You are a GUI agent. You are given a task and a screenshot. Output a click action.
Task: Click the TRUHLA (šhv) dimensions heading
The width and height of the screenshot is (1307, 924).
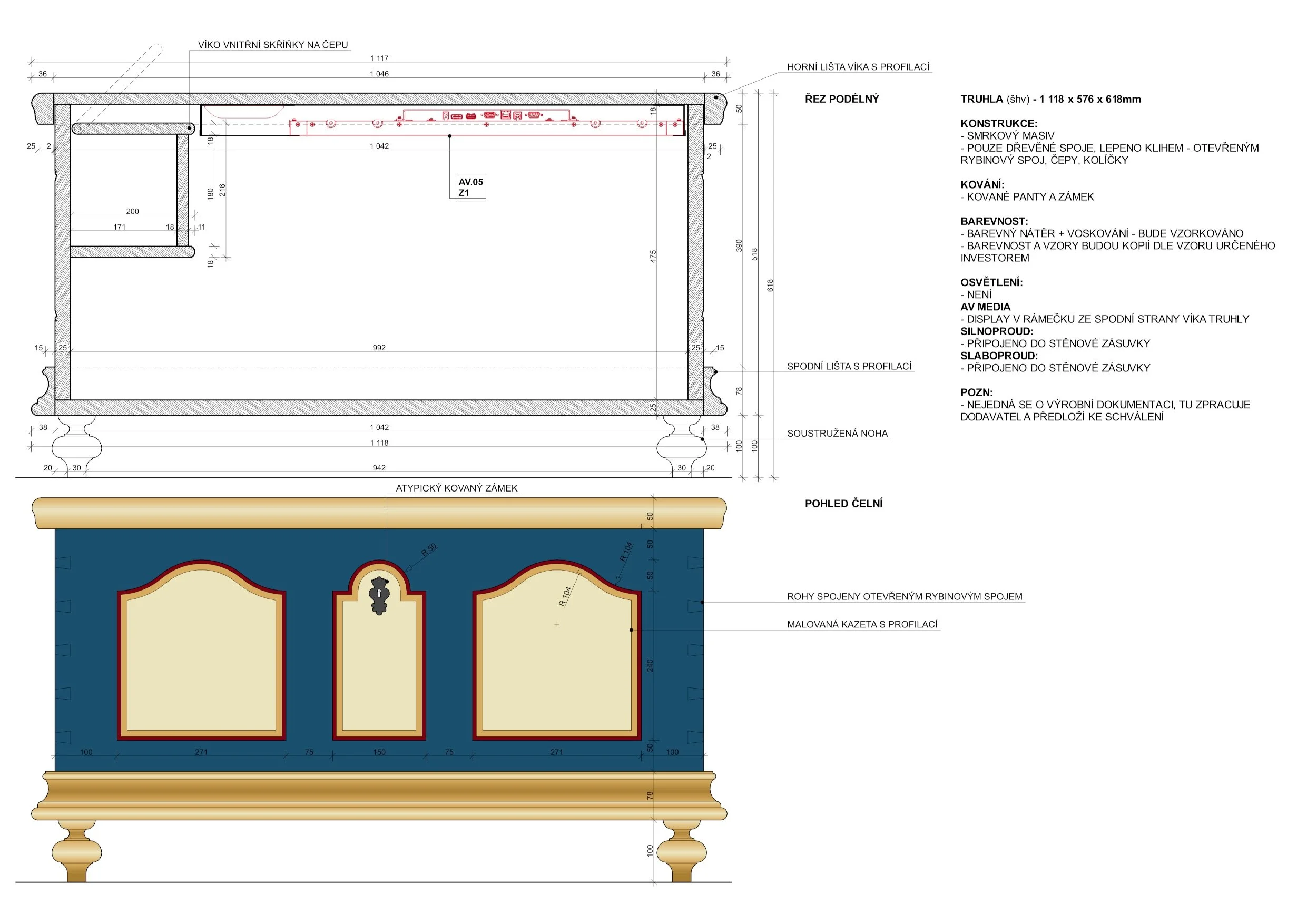(x=1050, y=99)
